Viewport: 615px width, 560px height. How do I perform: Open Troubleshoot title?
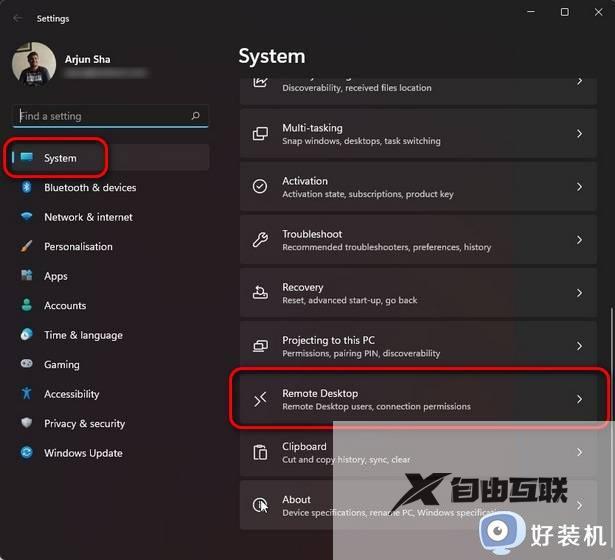[x=312, y=234]
